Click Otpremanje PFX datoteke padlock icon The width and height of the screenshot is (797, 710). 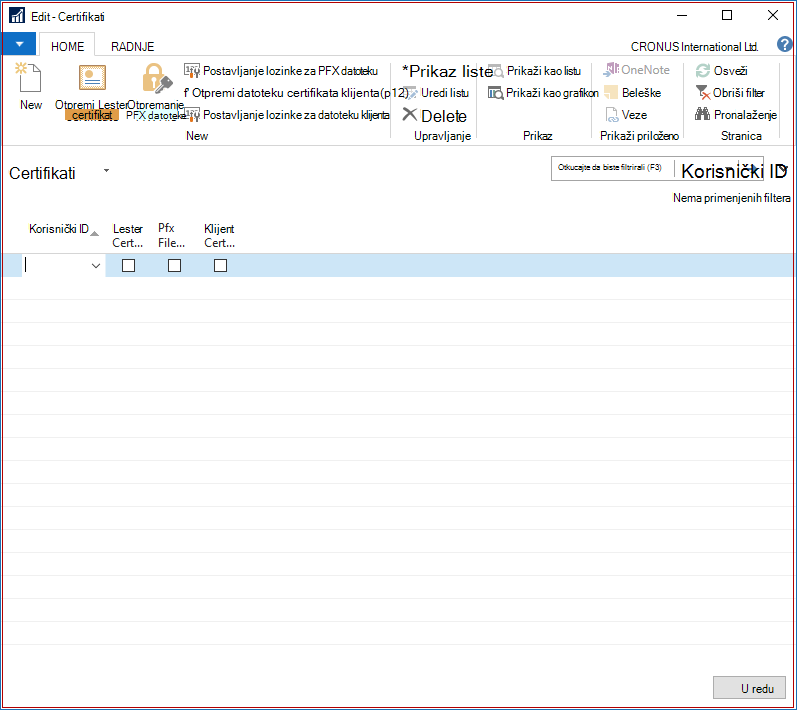(157, 78)
